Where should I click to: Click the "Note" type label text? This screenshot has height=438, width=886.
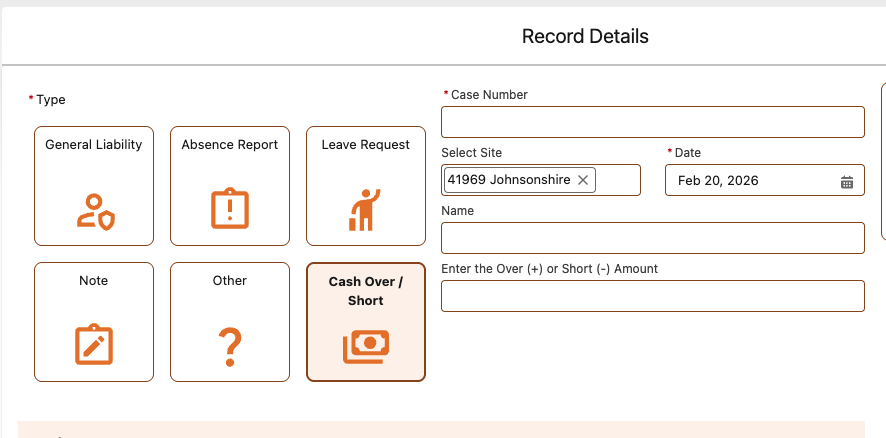tap(94, 281)
